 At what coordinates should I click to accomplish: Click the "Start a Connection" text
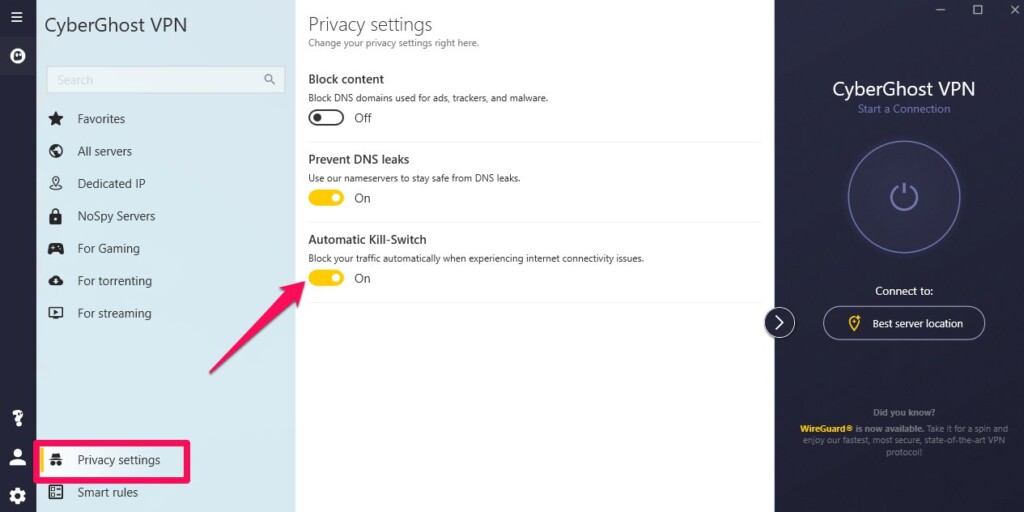coord(904,109)
